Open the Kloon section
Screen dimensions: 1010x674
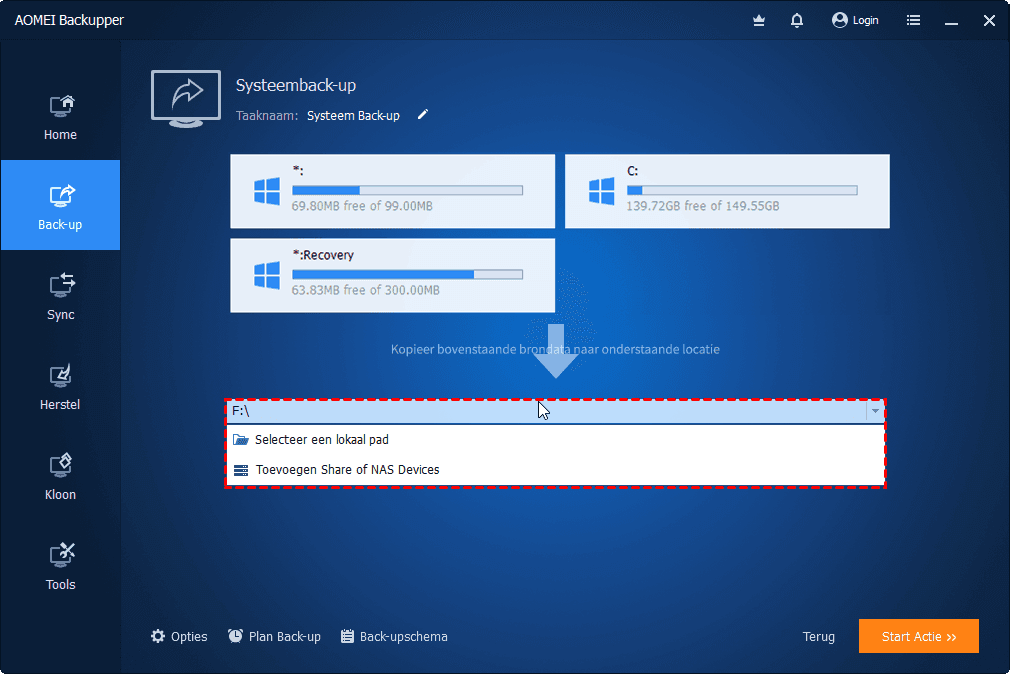pyautogui.click(x=61, y=476)
